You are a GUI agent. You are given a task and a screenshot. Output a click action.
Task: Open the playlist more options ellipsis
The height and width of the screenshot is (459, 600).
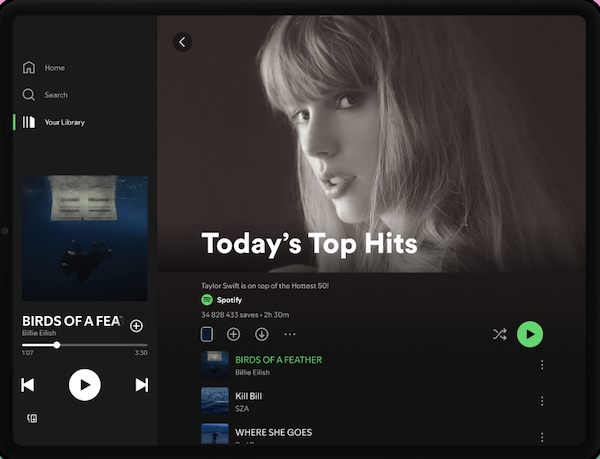tap(290, 334)
